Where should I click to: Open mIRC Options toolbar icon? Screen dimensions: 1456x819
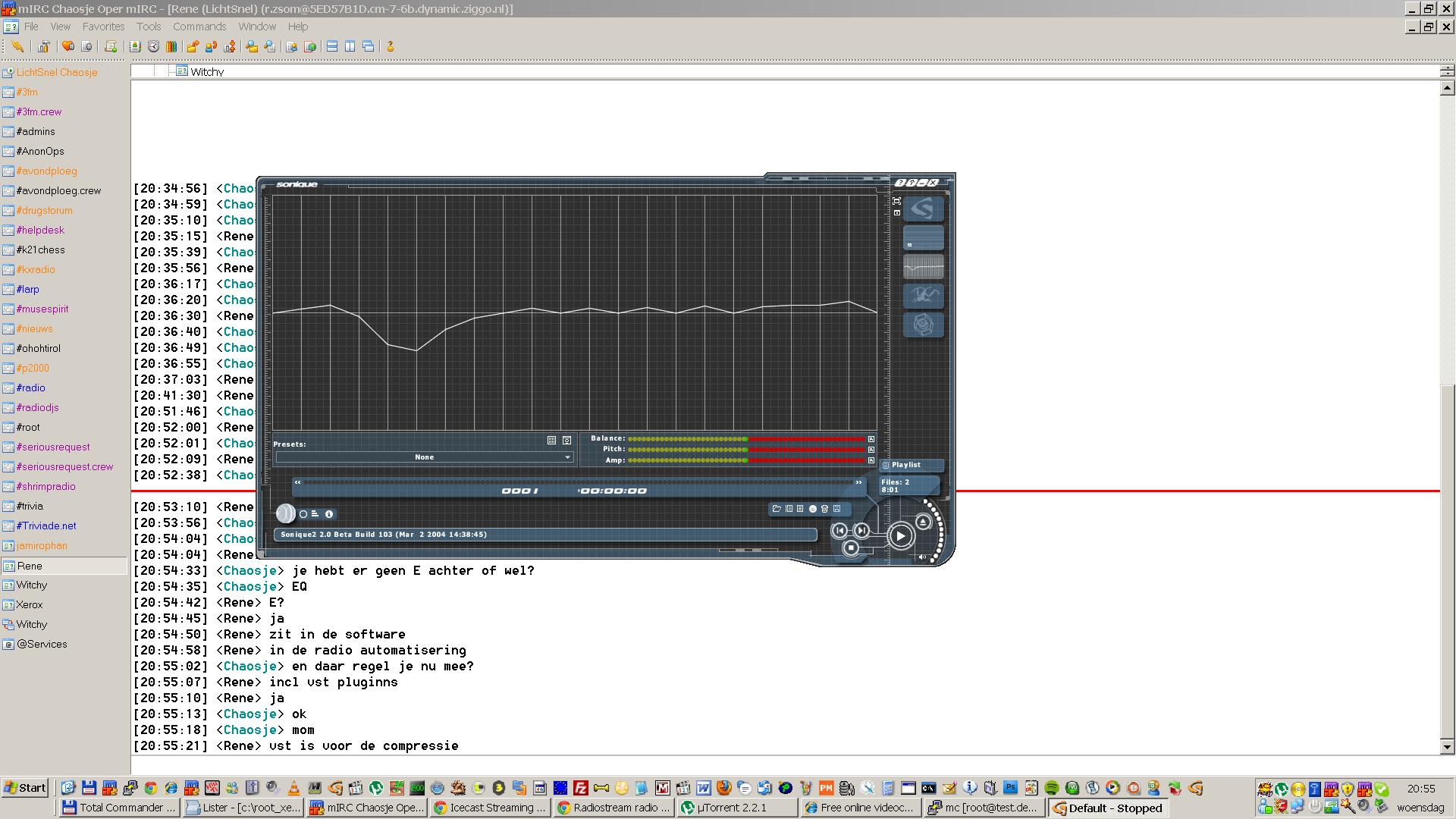pos(43,46)
